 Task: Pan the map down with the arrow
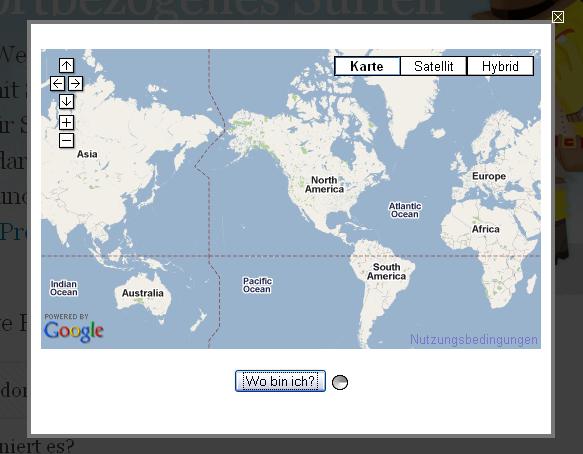point(67,102)
